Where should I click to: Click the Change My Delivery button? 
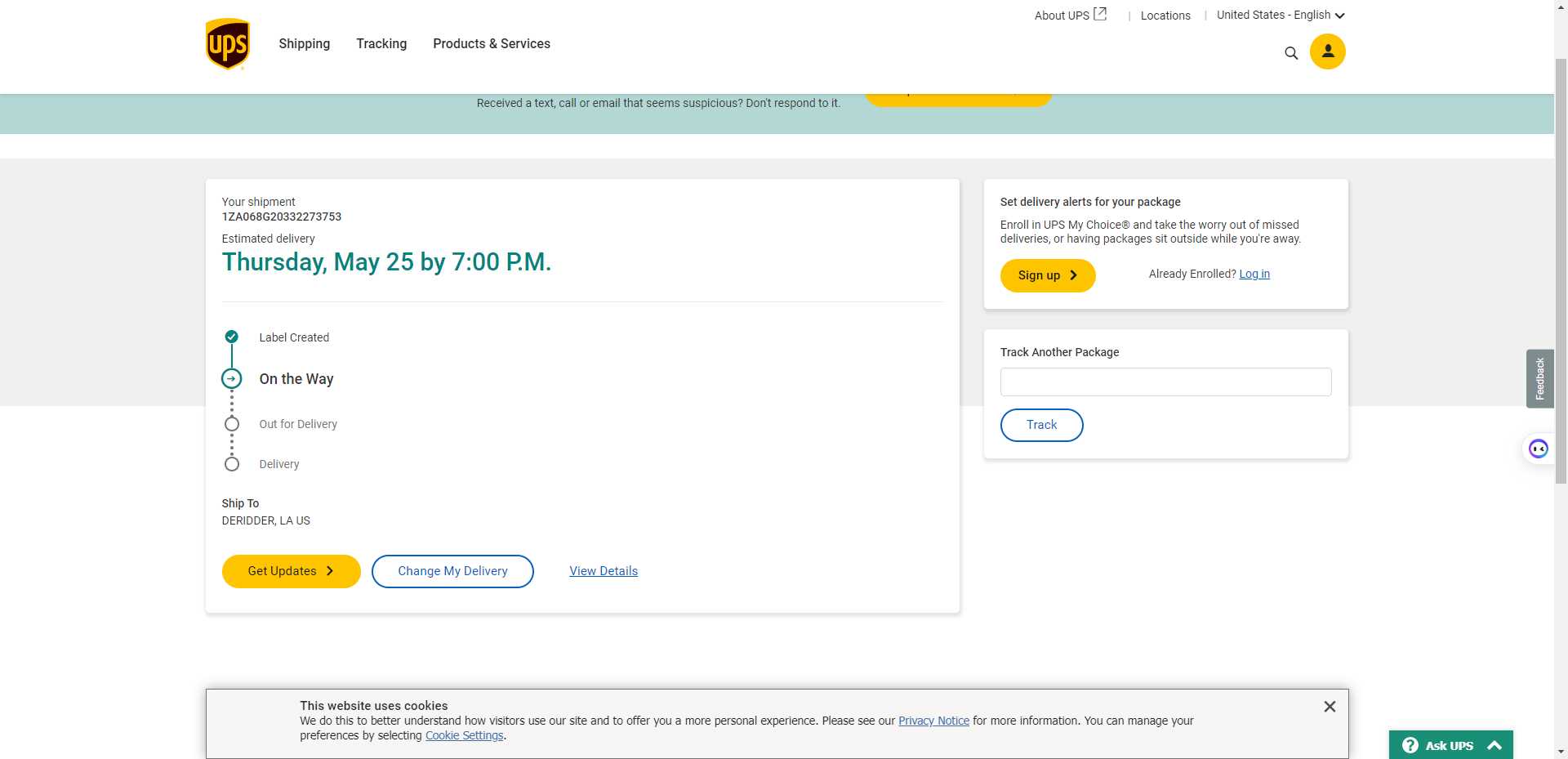(452, 571)
